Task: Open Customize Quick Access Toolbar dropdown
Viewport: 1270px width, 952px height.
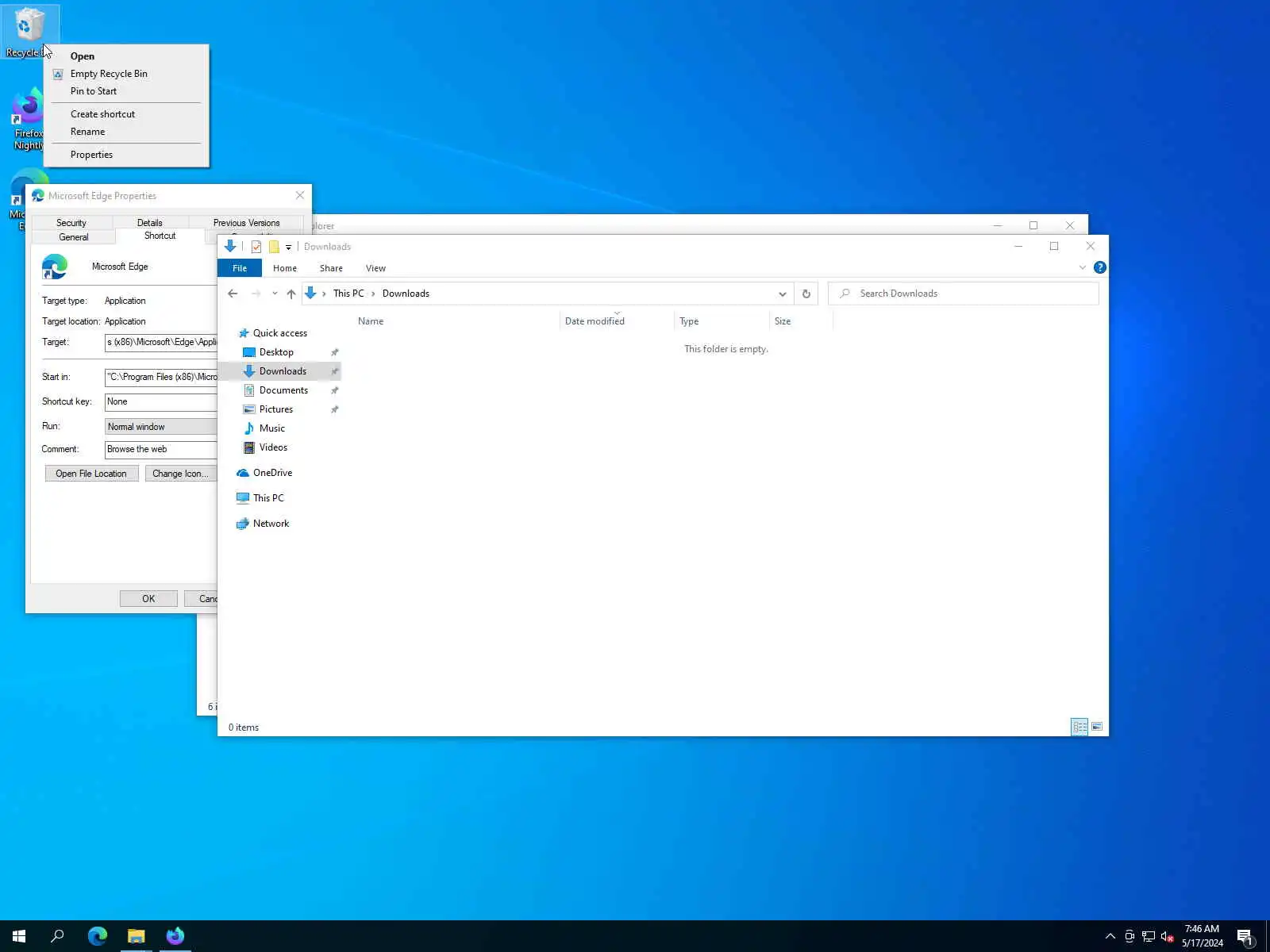Action: click(288, 247)
